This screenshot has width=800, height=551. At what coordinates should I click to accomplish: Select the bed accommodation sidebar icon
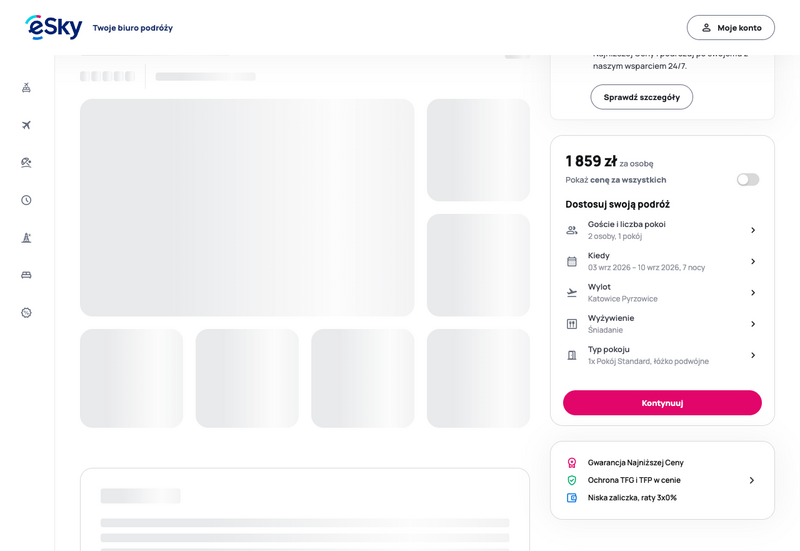pyautogui.click(x=27, y=275)
